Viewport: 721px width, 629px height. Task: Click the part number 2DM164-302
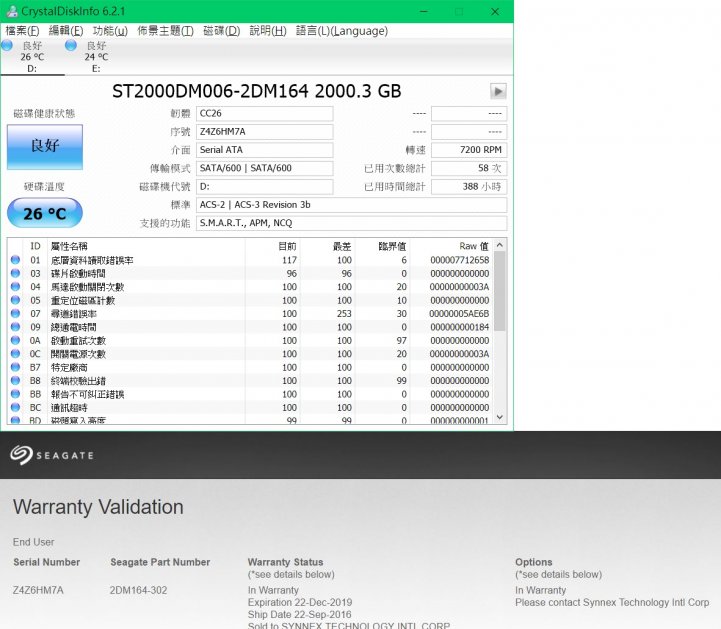(138, 590)
